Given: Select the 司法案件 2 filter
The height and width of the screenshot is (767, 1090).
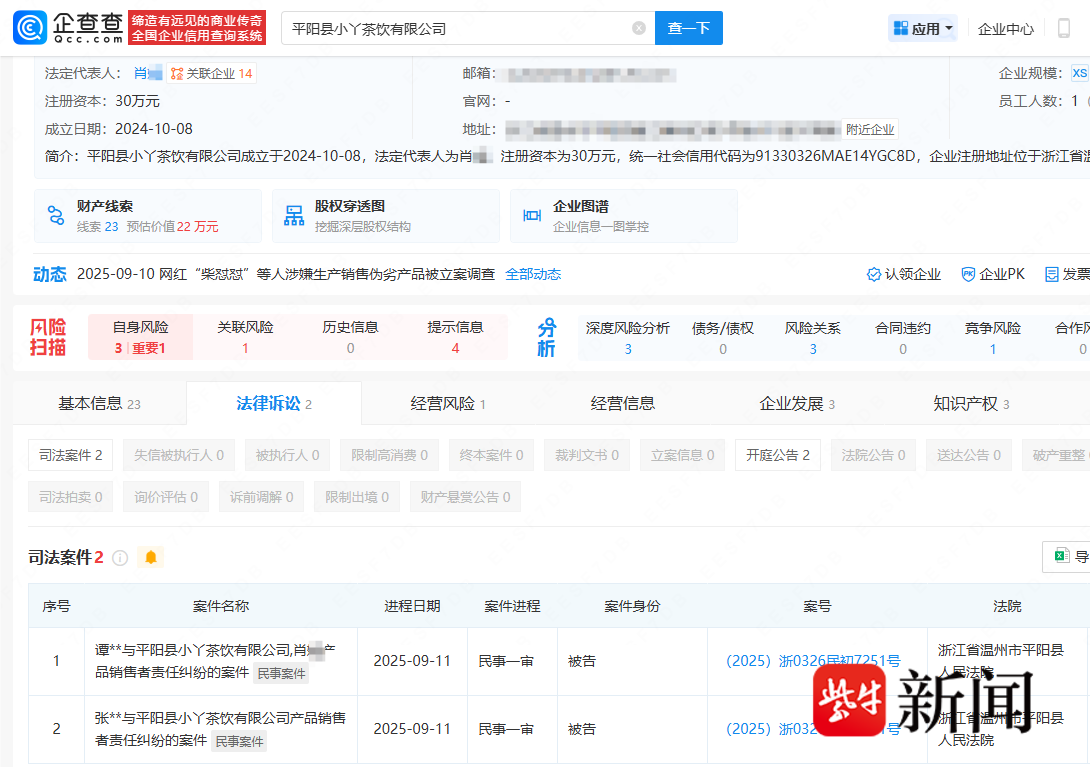Looking at the screenshot, I should point(70,455).
